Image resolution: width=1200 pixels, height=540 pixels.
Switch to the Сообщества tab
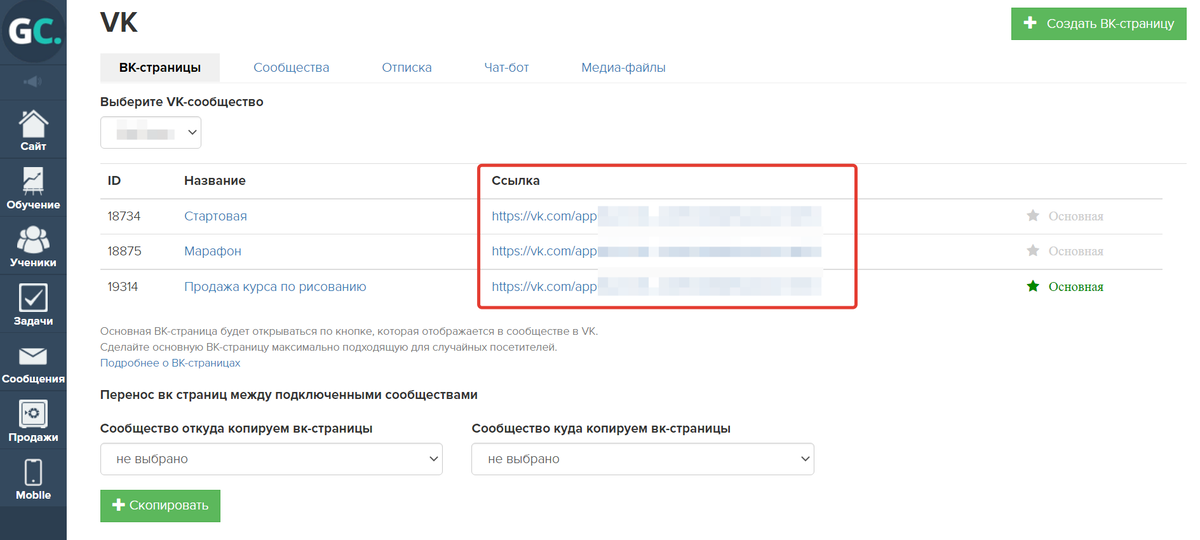point(291,68)
